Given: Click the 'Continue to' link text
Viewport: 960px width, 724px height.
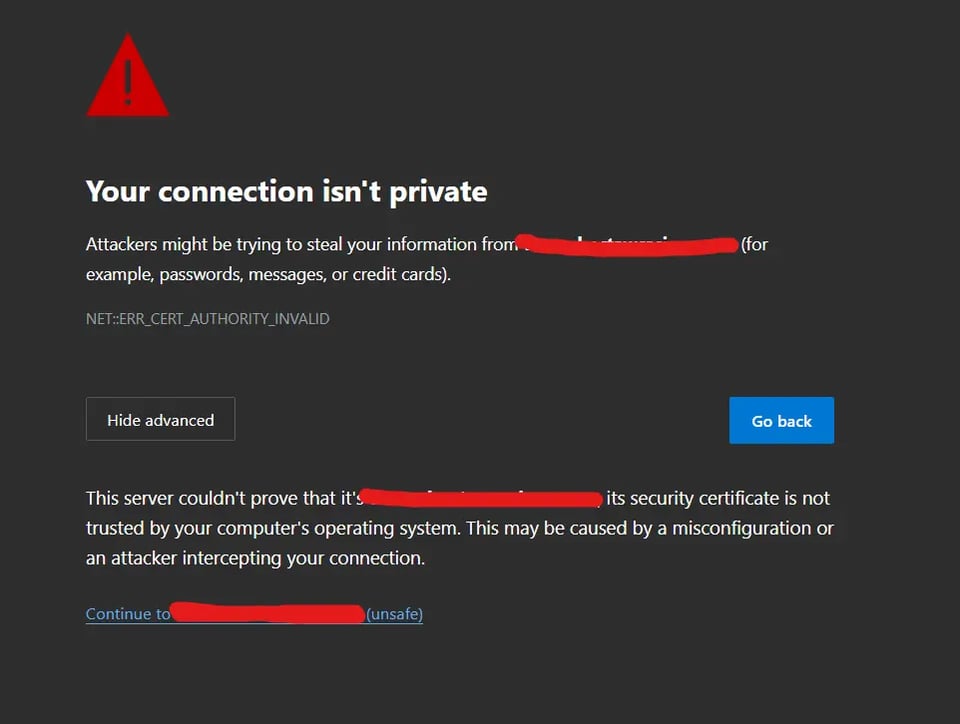Looking at the screenshot, I should coord(128,614).
